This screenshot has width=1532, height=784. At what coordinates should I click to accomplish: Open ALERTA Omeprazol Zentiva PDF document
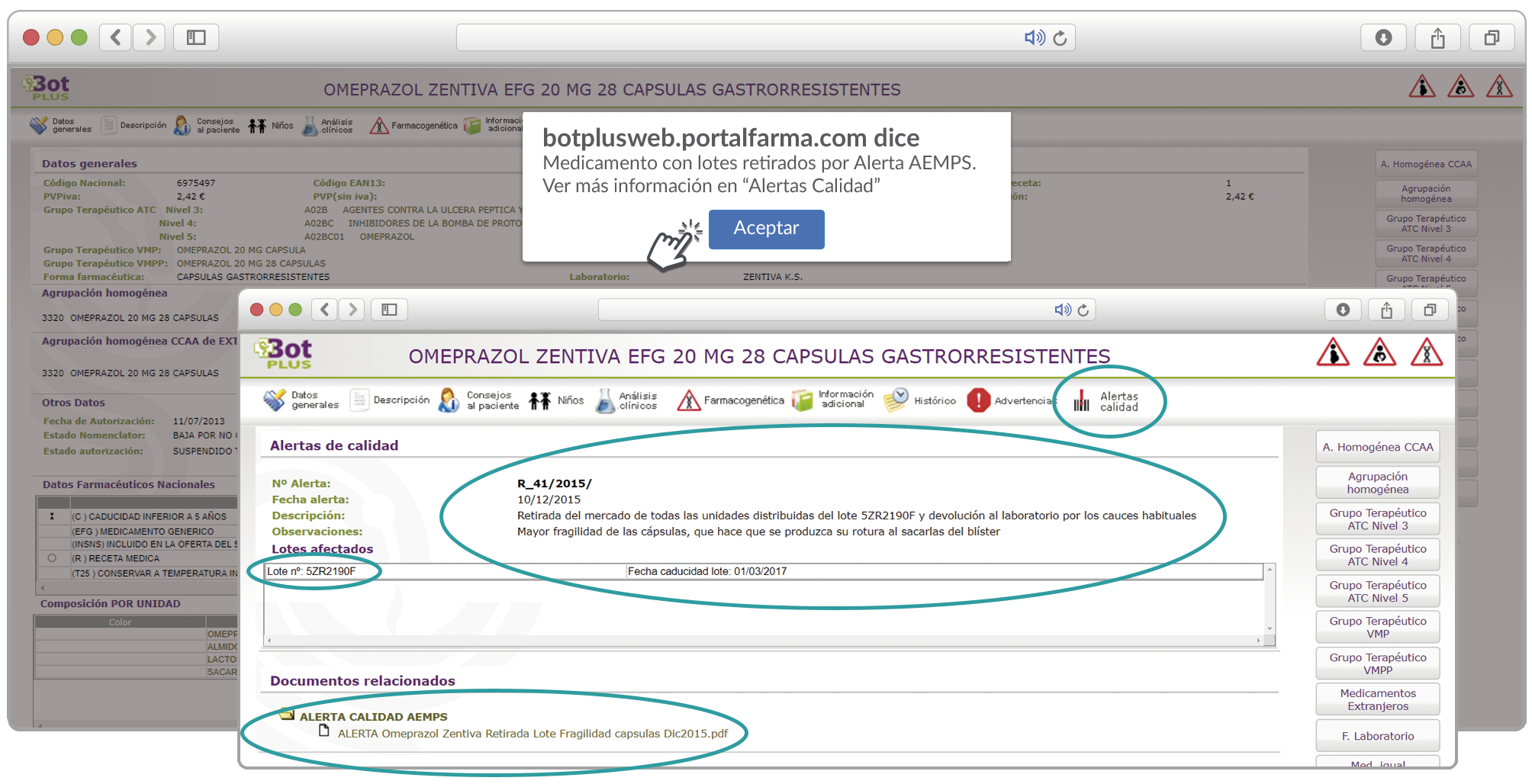pyautogui.click(x=533, y=734)
